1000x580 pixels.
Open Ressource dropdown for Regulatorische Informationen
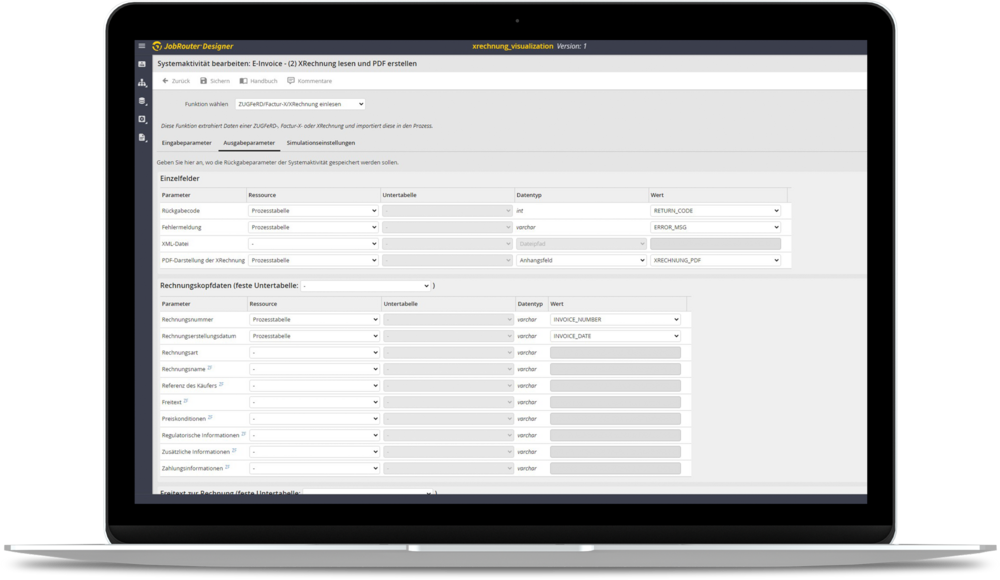[314, 435]
